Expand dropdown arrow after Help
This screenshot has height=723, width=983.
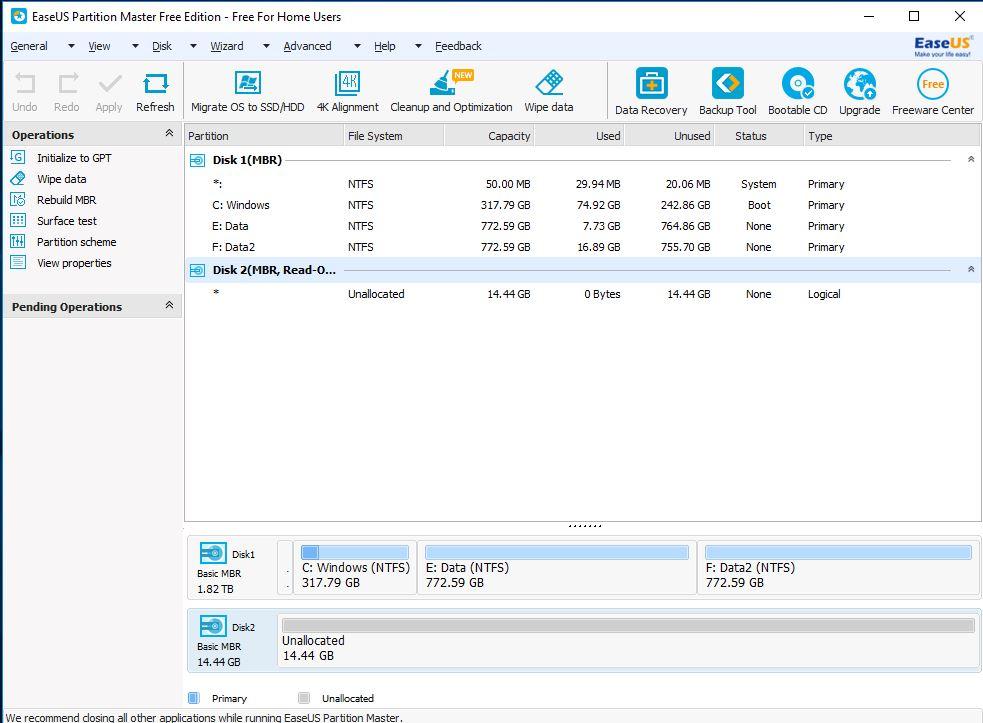(418, 46)
